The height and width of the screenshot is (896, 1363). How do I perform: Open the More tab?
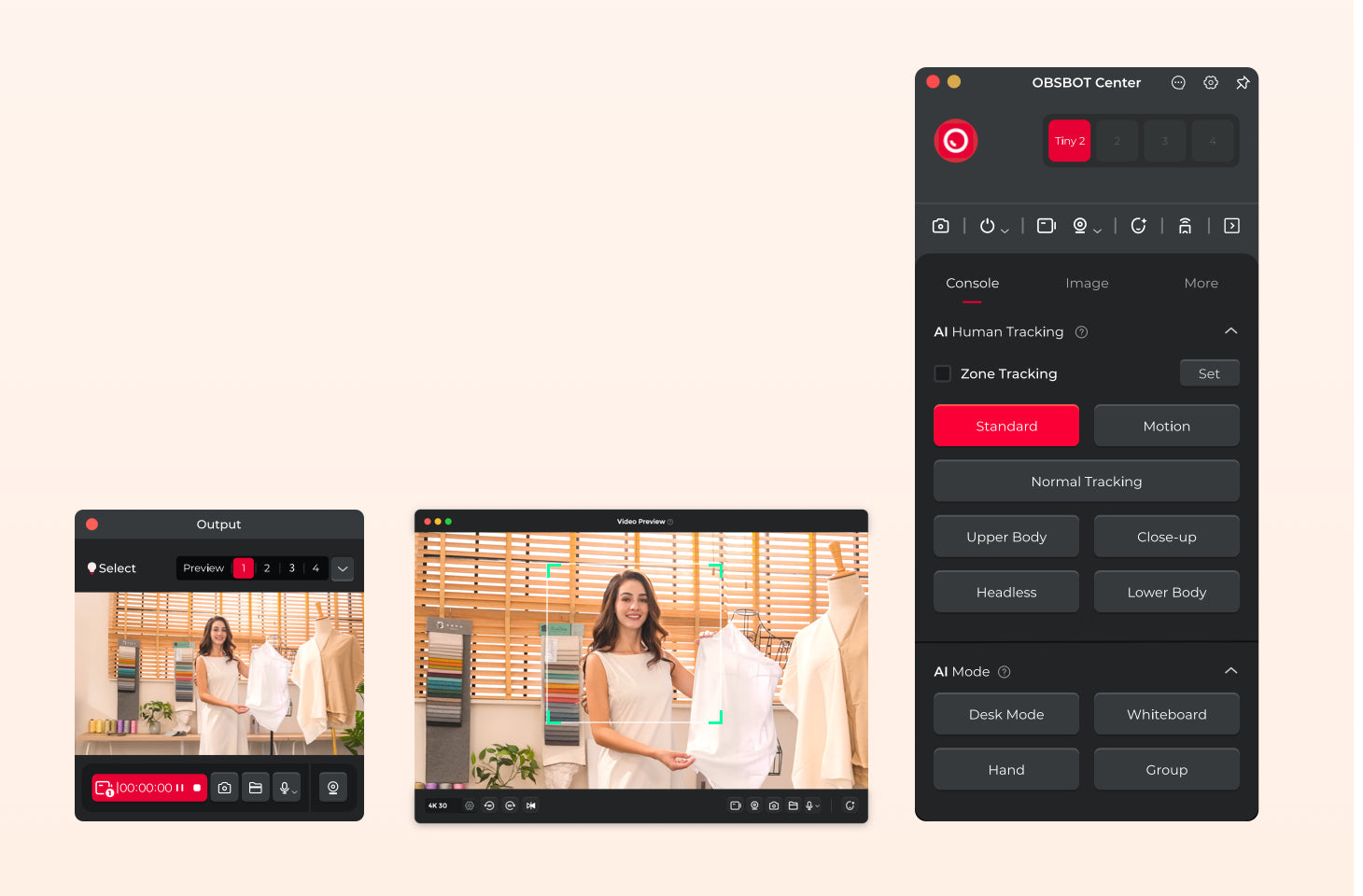pos(1201,283)
